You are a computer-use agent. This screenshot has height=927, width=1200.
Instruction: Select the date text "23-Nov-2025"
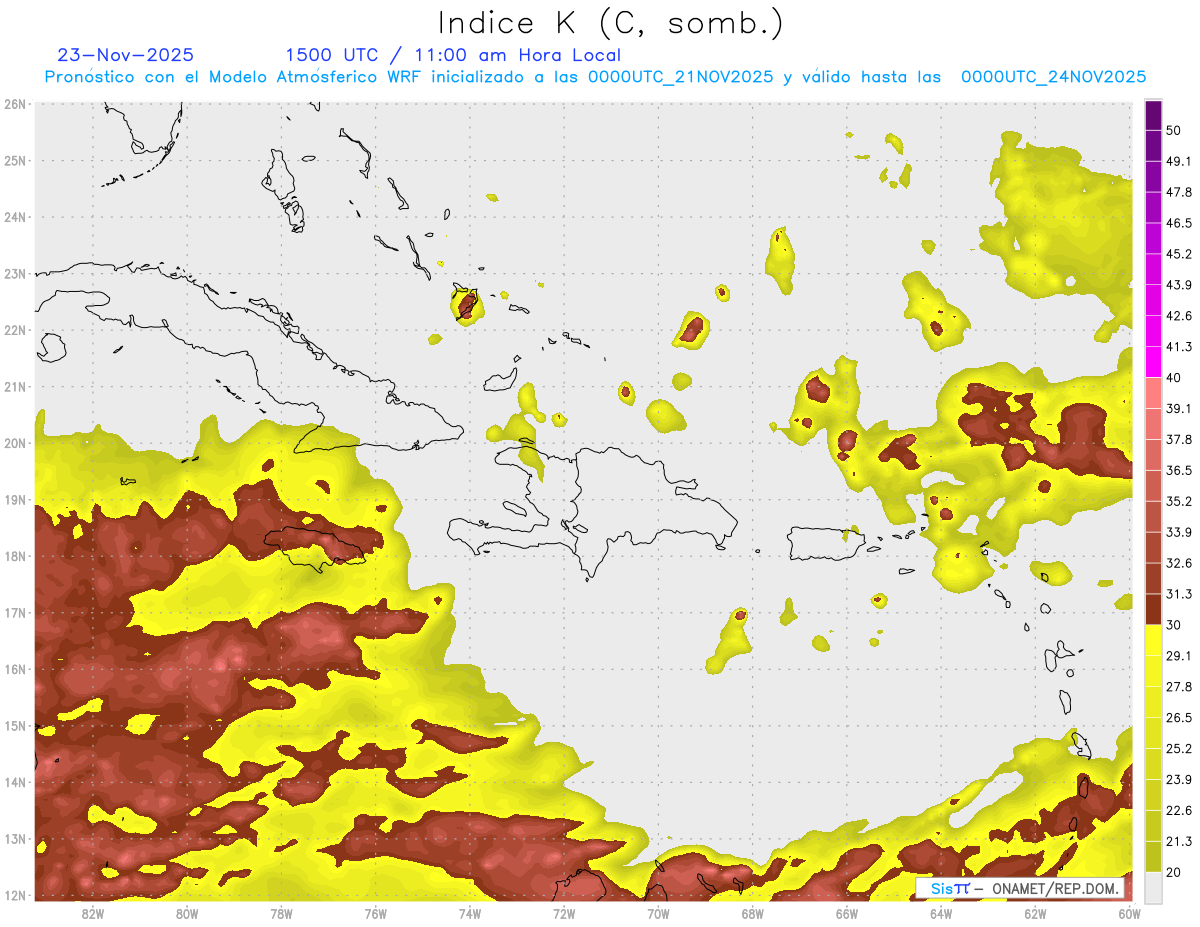pyautogui.click(x=126, y=55)
